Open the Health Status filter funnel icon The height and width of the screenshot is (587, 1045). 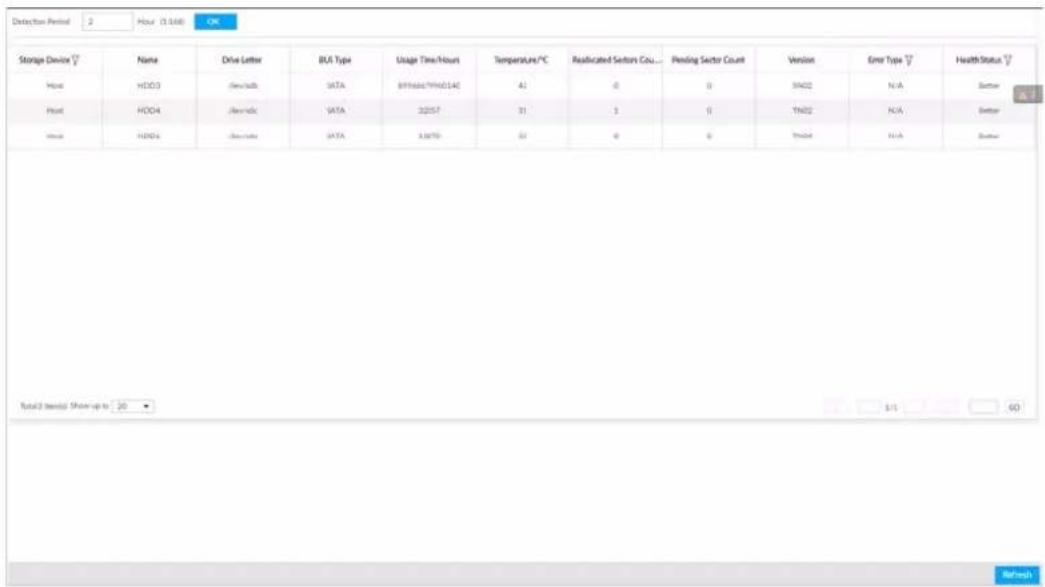pos(1008,60)
